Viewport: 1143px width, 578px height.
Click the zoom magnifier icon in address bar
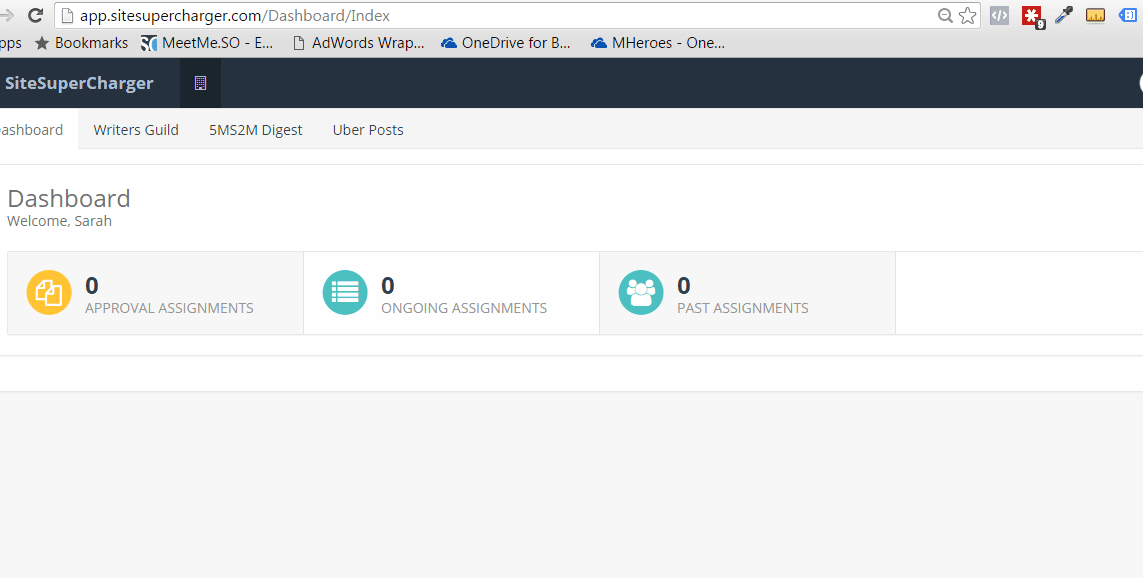pos(945,15)
